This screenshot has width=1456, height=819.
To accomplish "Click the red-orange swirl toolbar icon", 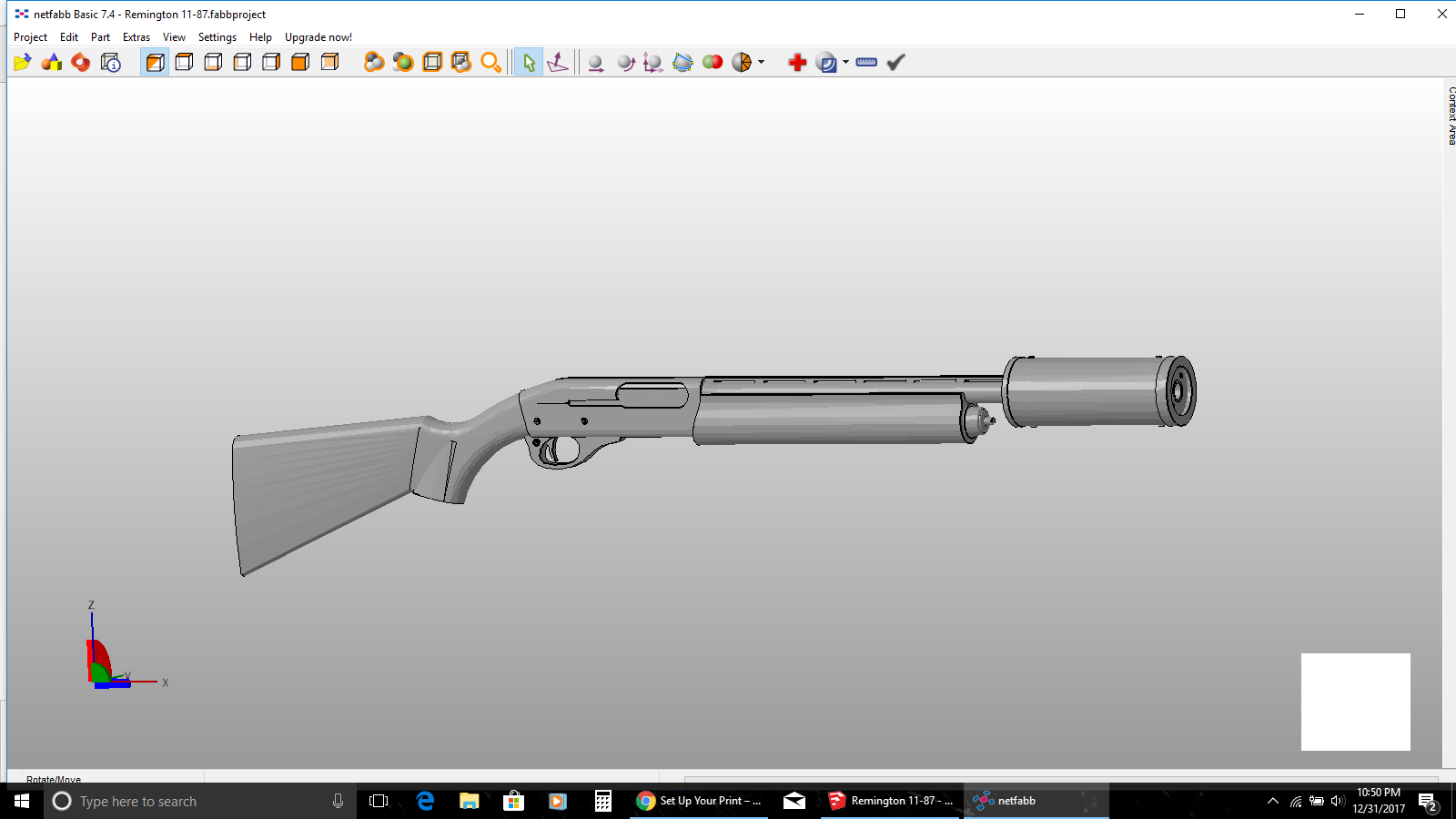I will [x=81, y=62].
